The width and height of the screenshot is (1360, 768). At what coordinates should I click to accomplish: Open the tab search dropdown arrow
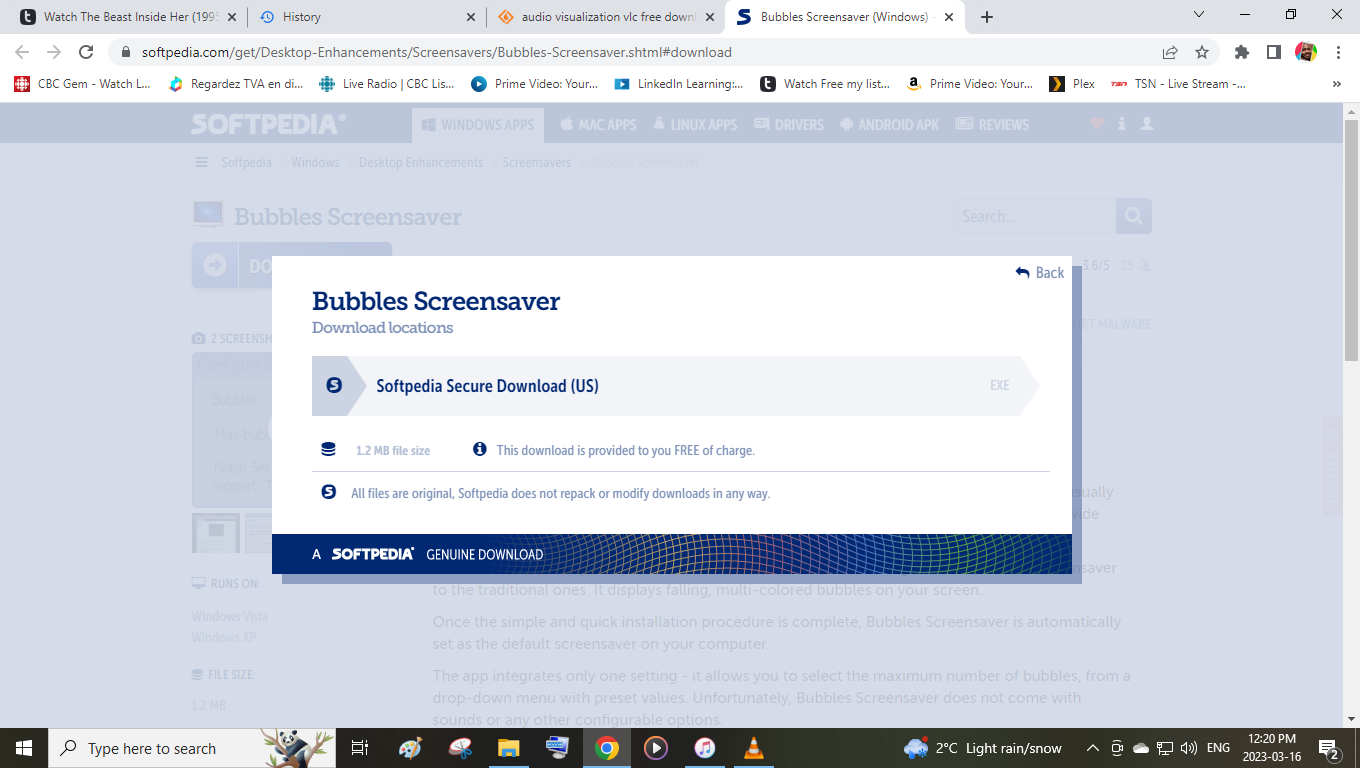tap(1200, 15)
